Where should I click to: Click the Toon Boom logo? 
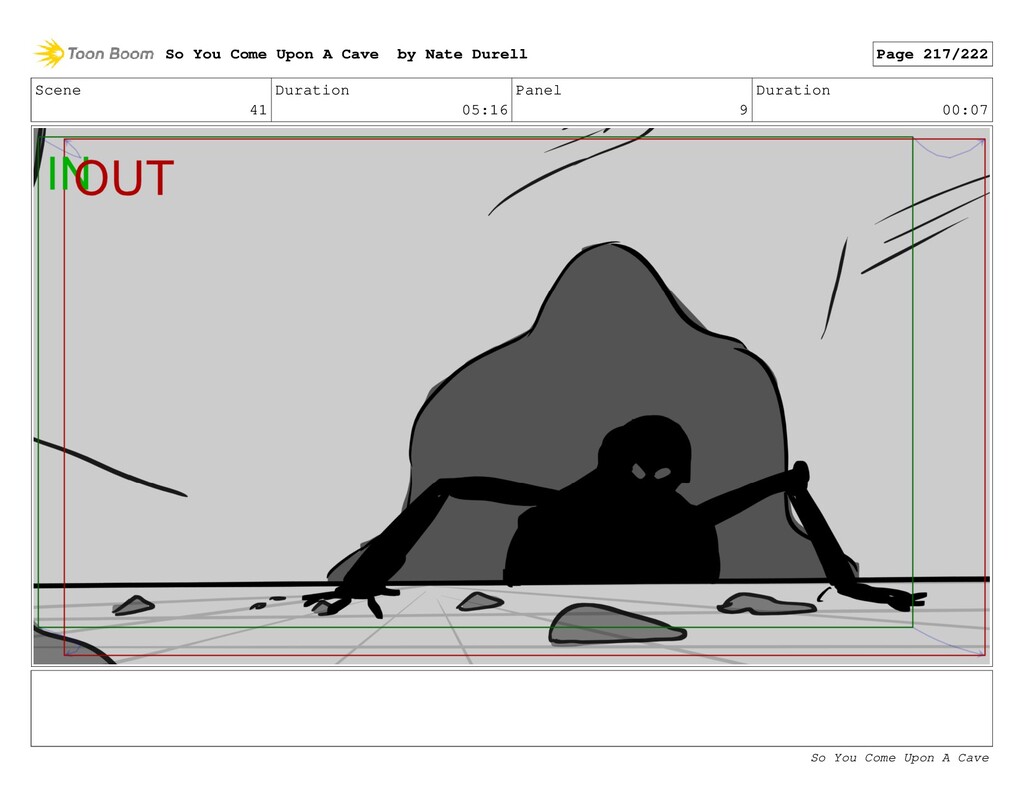pos(94,54)
